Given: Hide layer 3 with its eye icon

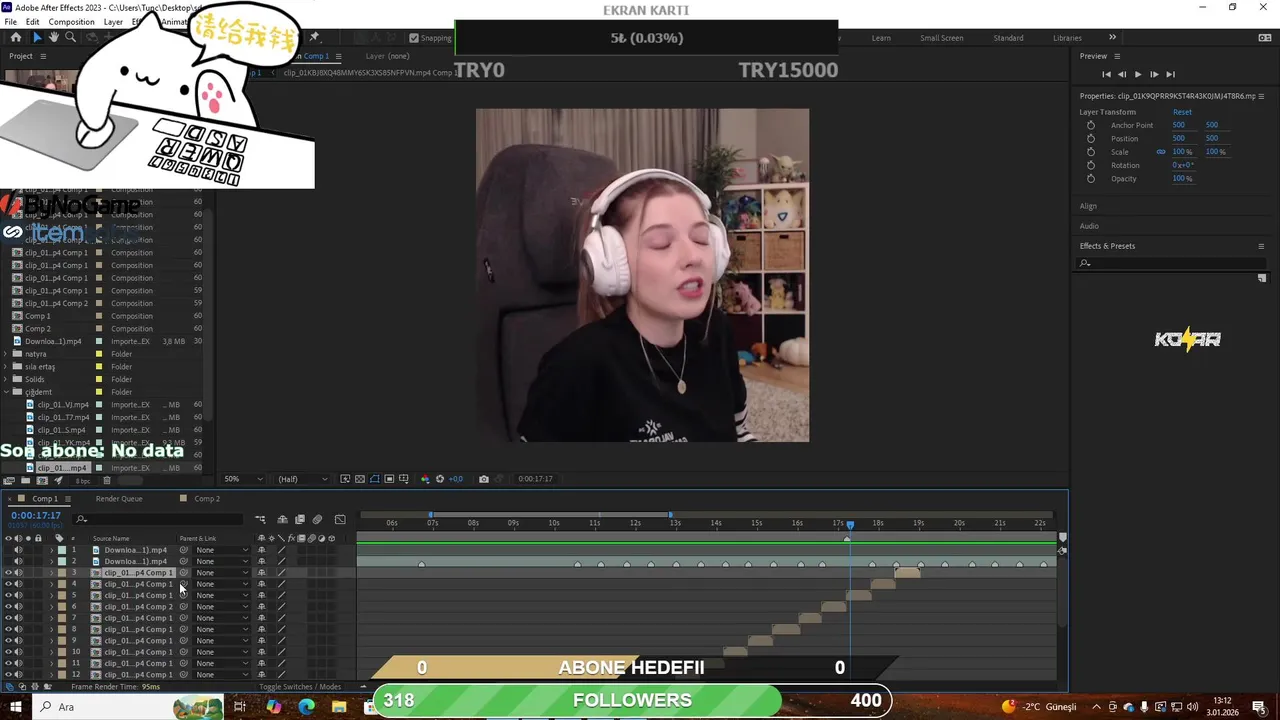Looking at the screenshot, I should [9, 573].
